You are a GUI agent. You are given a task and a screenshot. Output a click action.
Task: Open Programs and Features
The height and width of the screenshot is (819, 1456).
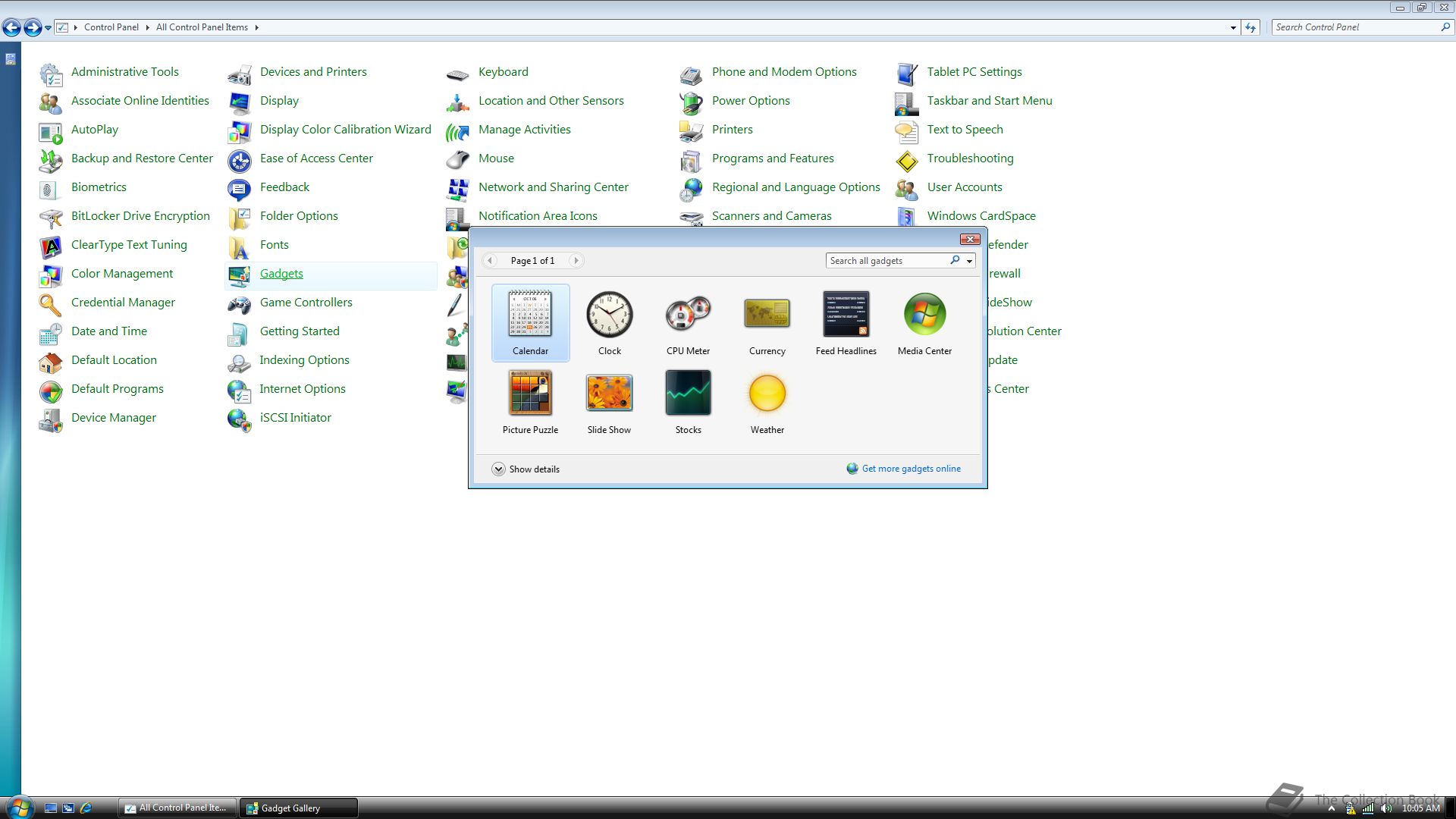pyautogui.click(x=773, y=158)
